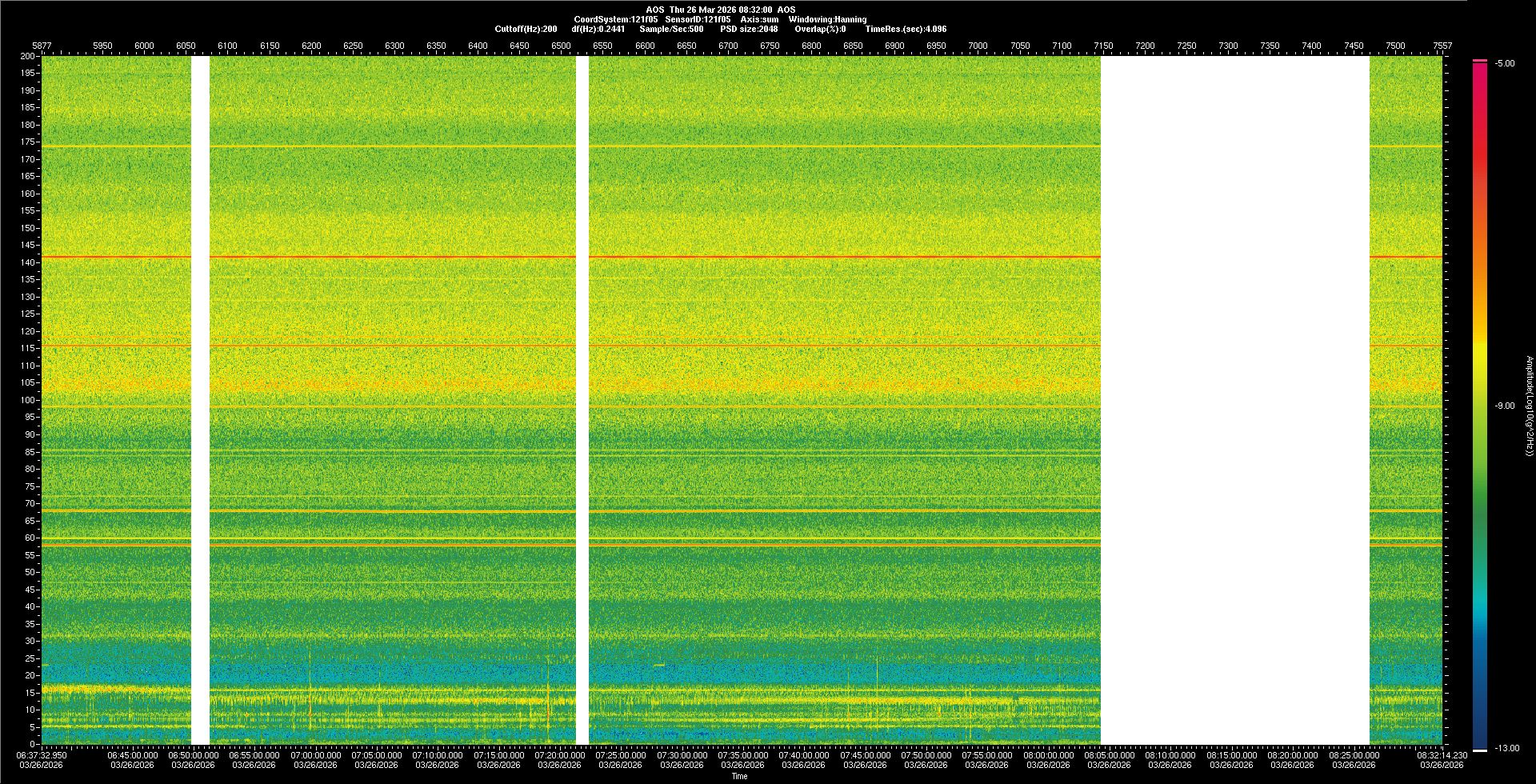Click the Amplitude colorbar axis title

click(1529, 406)
